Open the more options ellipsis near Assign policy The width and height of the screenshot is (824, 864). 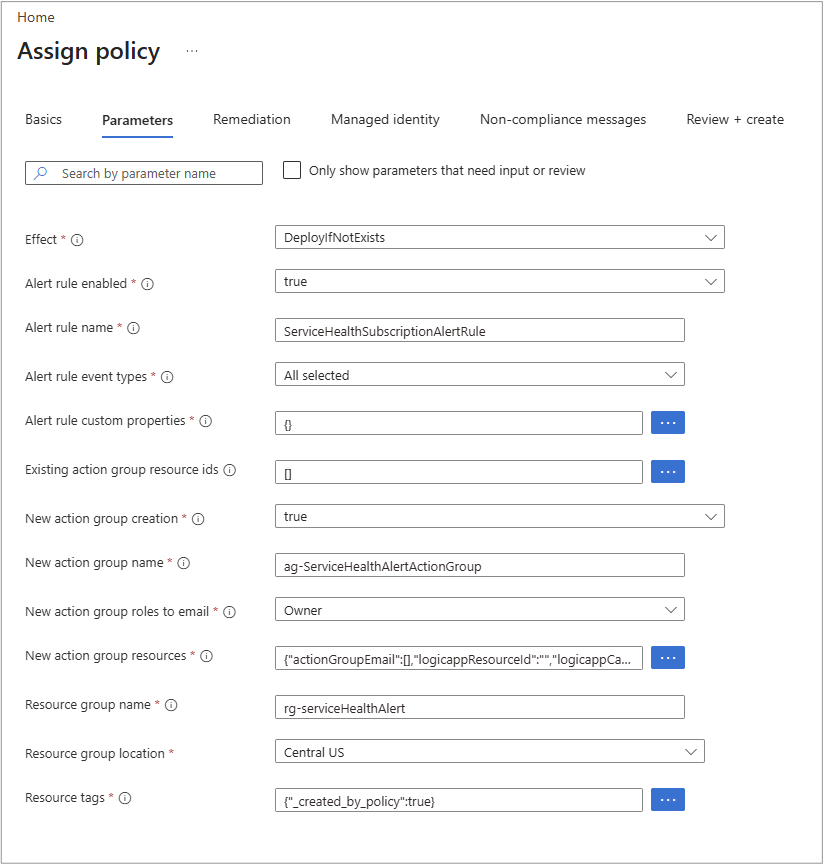[x=192, y=51]
